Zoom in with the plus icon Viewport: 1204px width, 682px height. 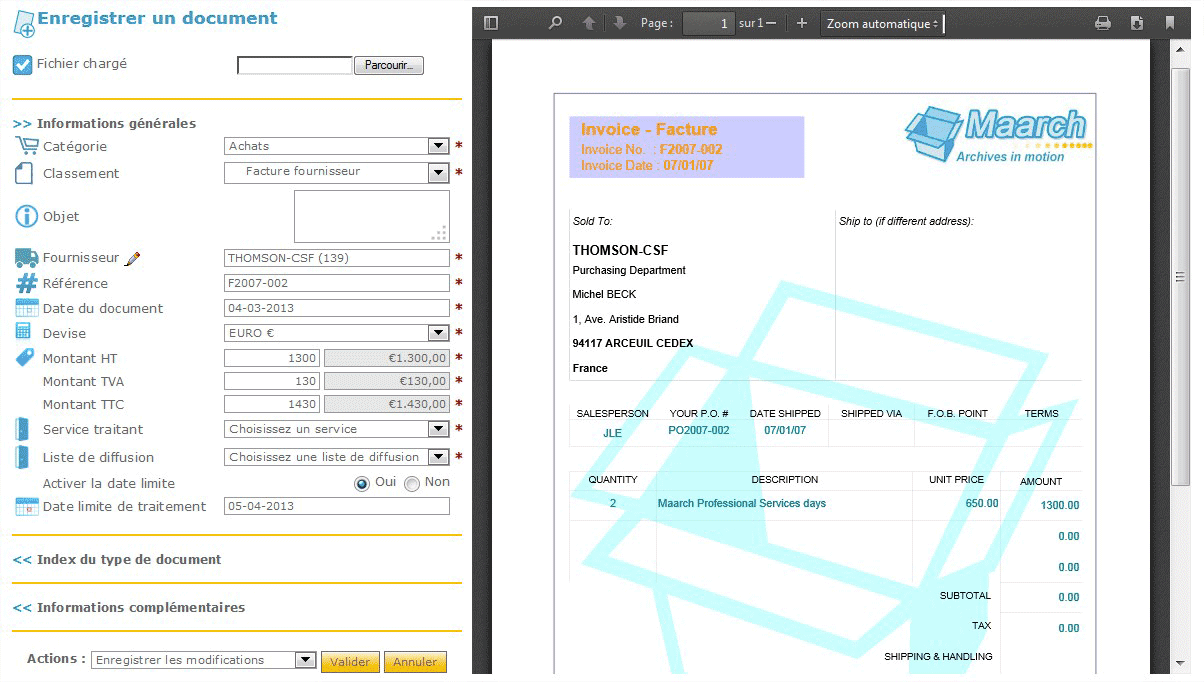click(801, 23)
